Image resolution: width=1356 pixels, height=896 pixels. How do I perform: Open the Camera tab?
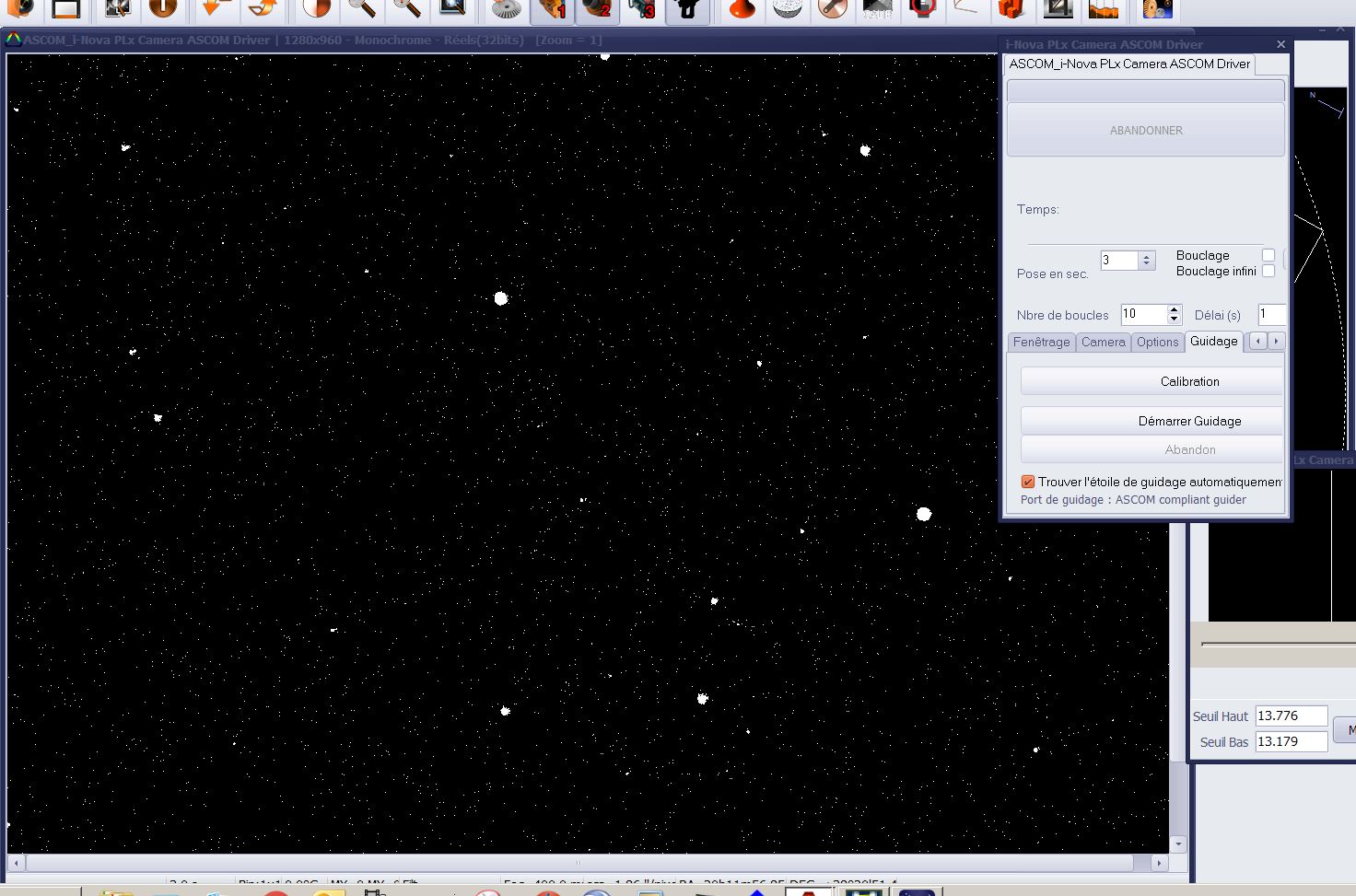(x=1103, y=342)
